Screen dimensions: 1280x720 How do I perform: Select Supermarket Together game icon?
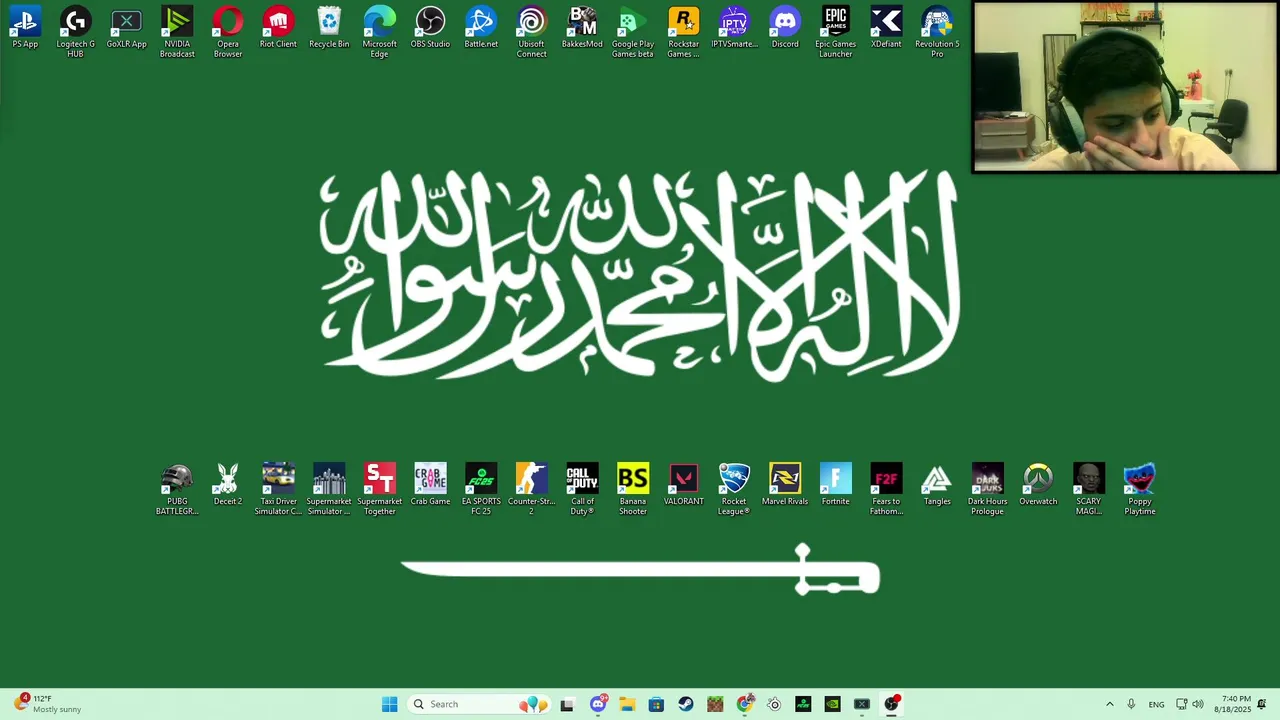380,489
